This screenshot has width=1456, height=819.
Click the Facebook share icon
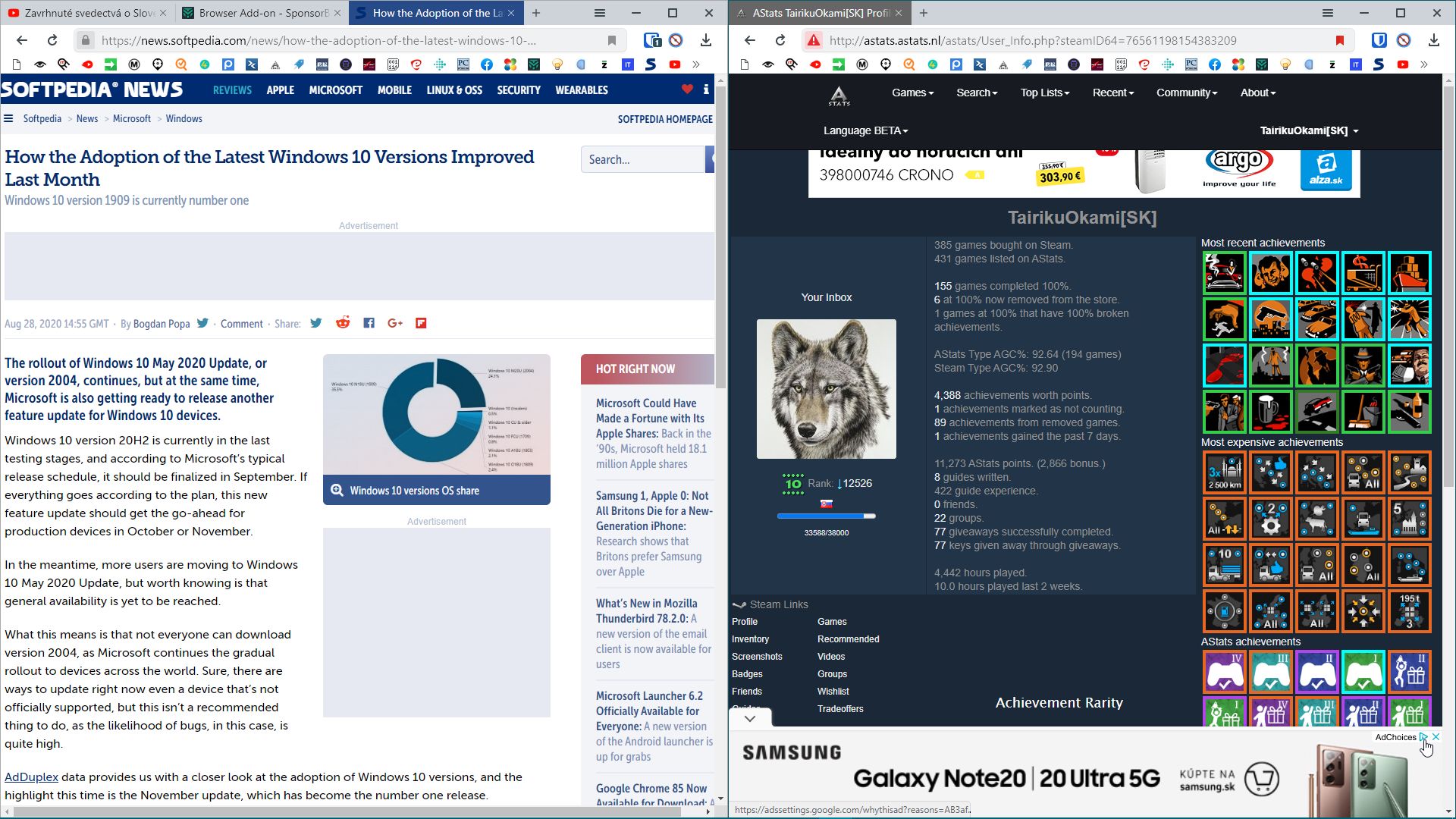[x=369, y=323]
